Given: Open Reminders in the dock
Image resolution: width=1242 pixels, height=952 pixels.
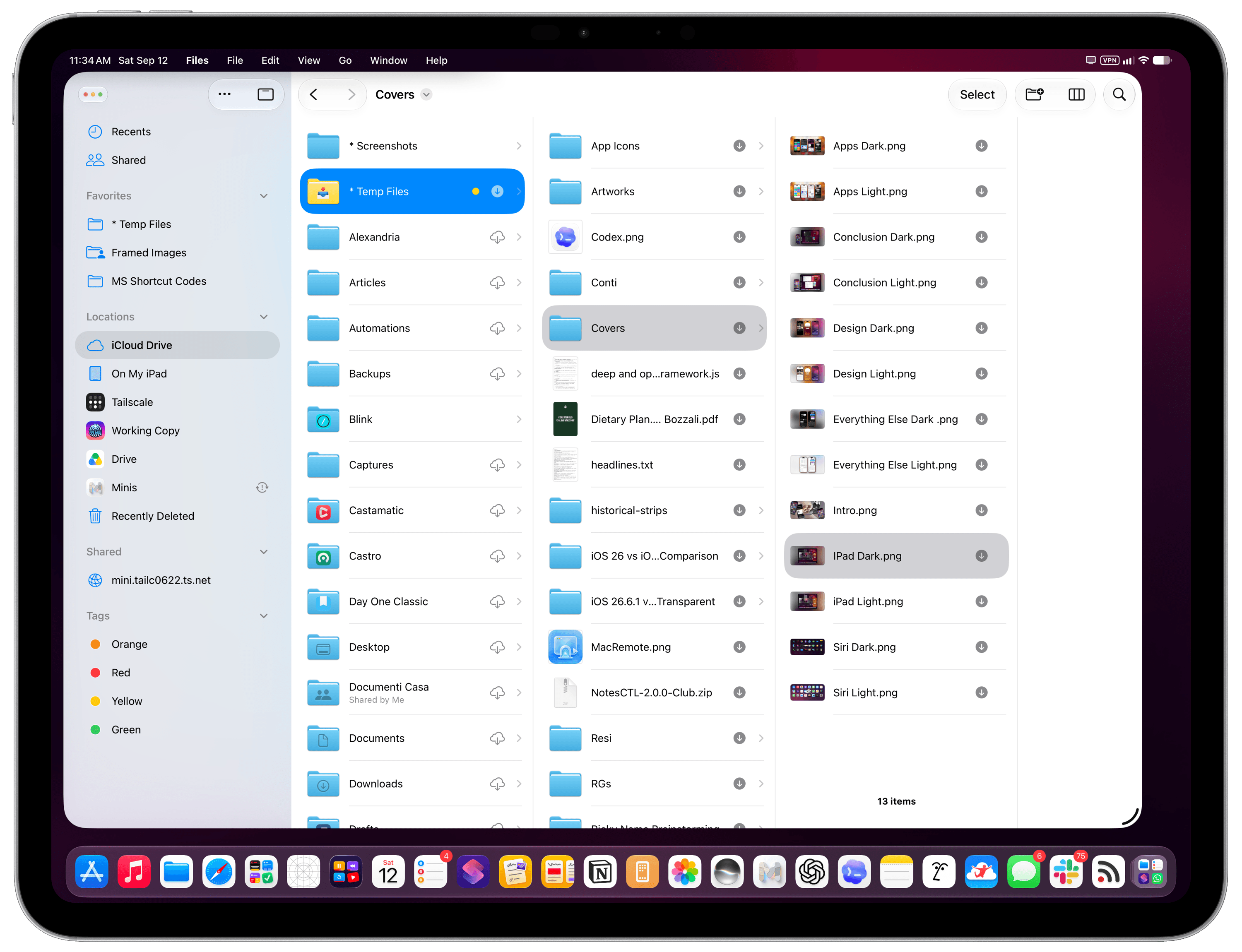Looking at the screenshot, I should [x=431, y=872].
